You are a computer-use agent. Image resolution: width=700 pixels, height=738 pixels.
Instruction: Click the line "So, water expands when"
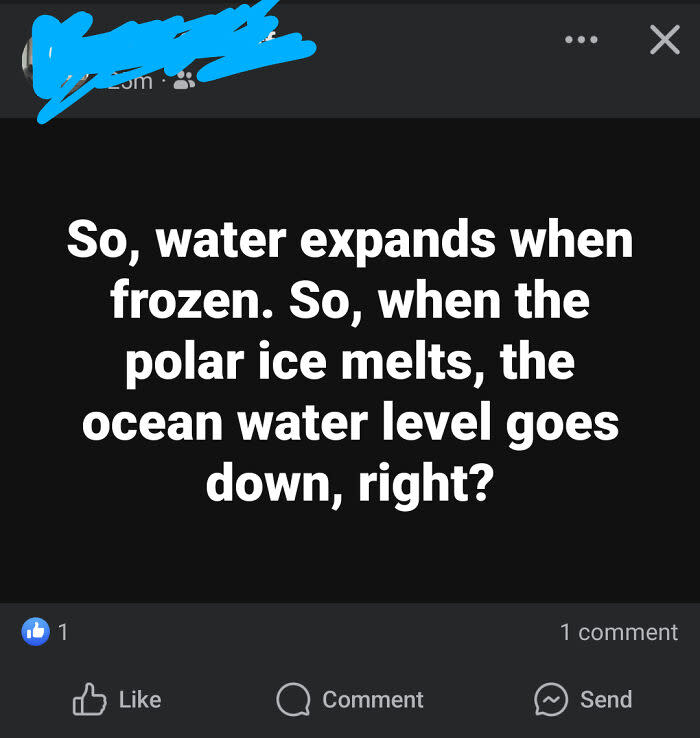tap(350, 241)
